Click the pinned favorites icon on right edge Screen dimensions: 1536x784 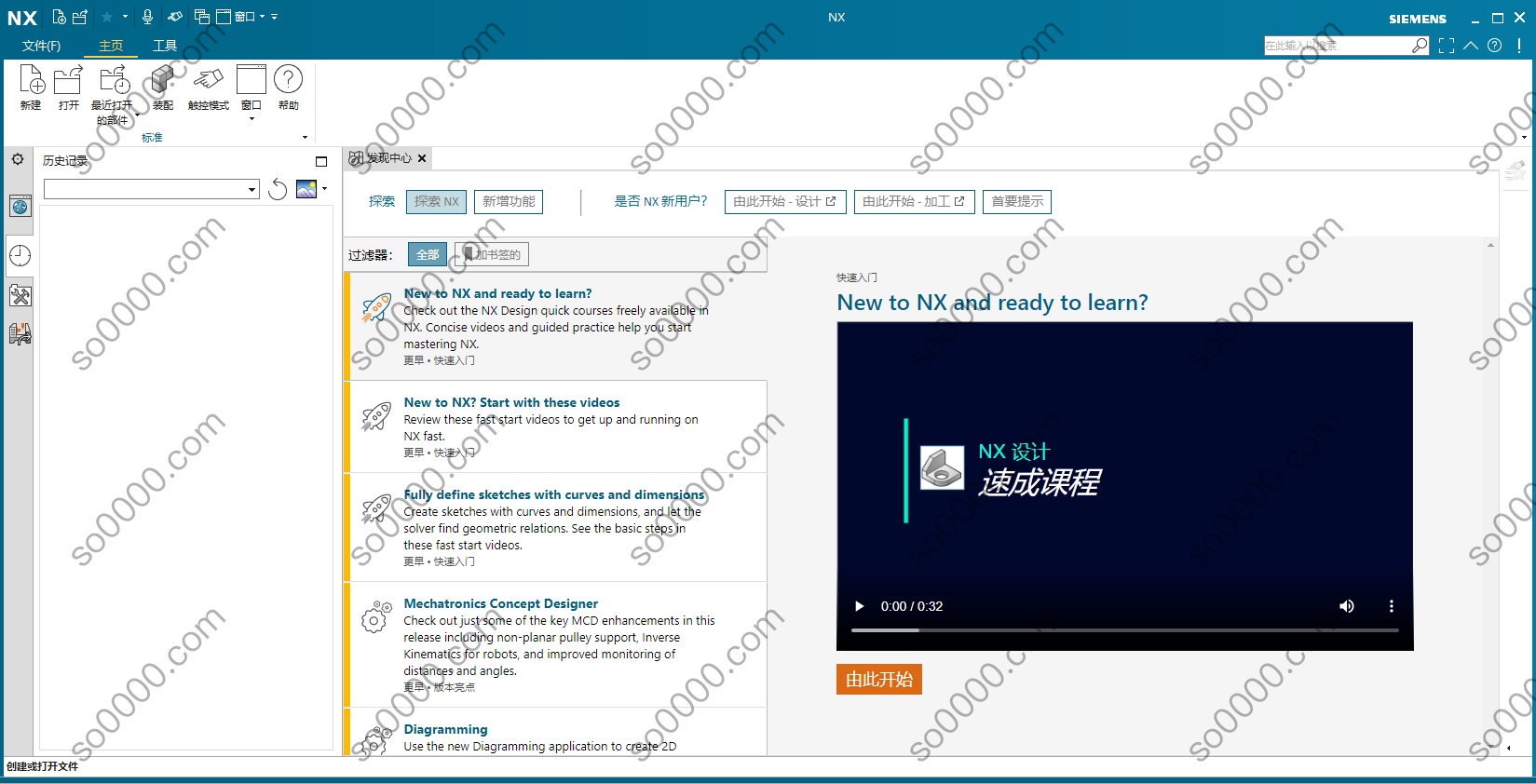tap(1516, 170)
